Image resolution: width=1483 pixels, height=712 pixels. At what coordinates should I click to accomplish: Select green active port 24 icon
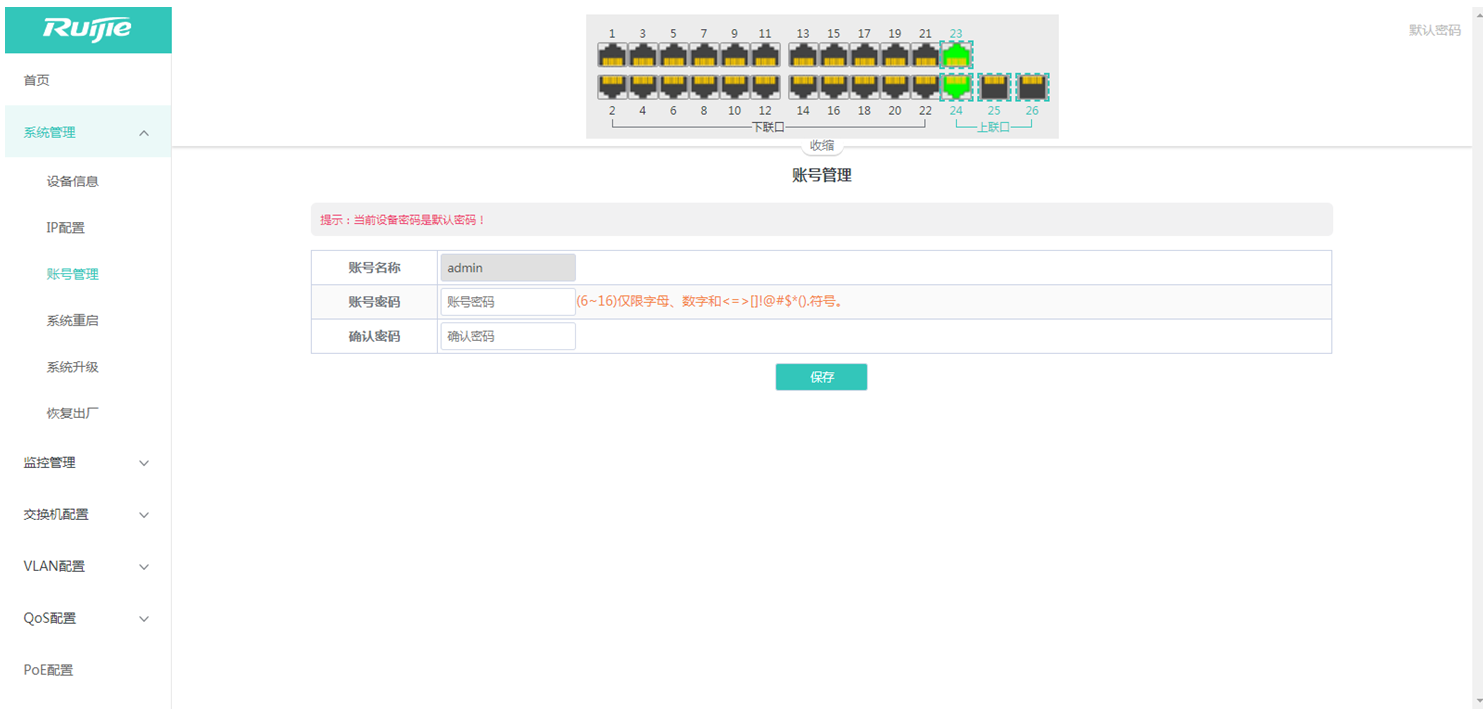(x=957, y=87)
